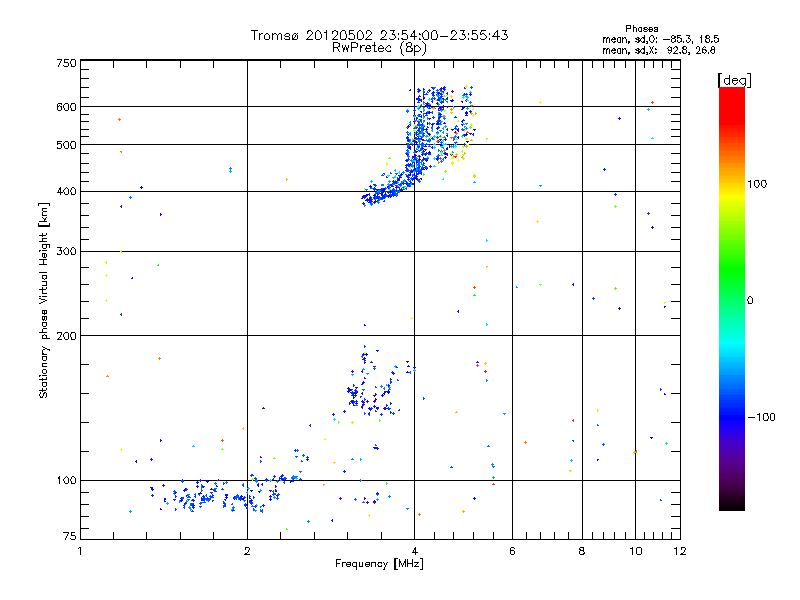Click the '0' colorbar tick label
Screen dimensions: 800x600
(x=749, y=301)
